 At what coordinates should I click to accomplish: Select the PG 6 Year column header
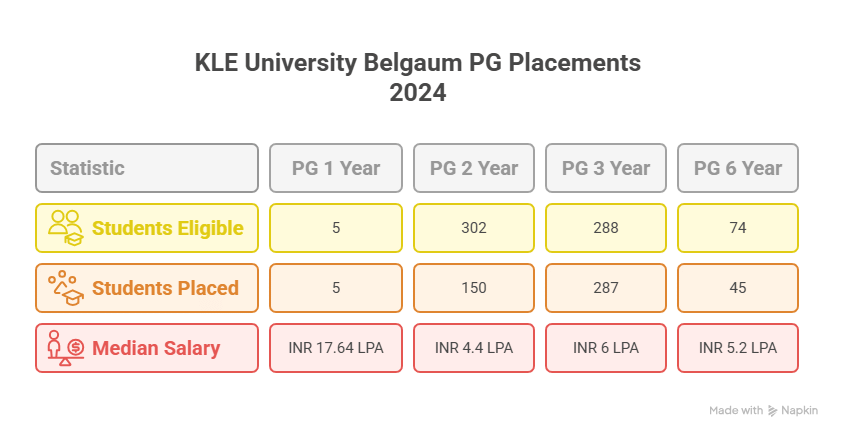[x=738, y=168]
